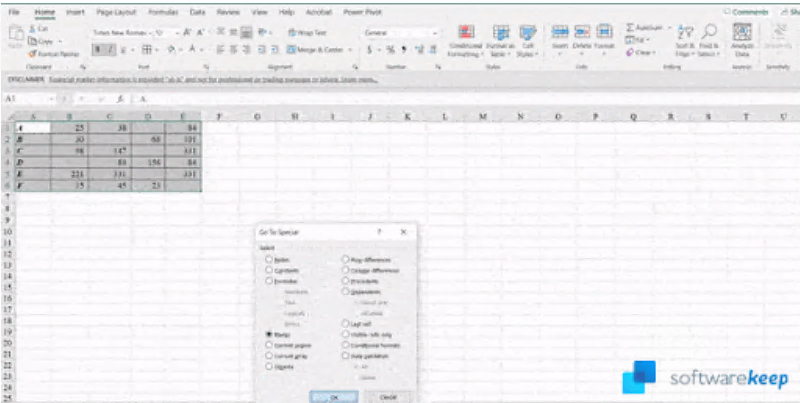Click the Fill Color swatch button
The width and height of the screenshot is (800, 403).
click(171, 48)
